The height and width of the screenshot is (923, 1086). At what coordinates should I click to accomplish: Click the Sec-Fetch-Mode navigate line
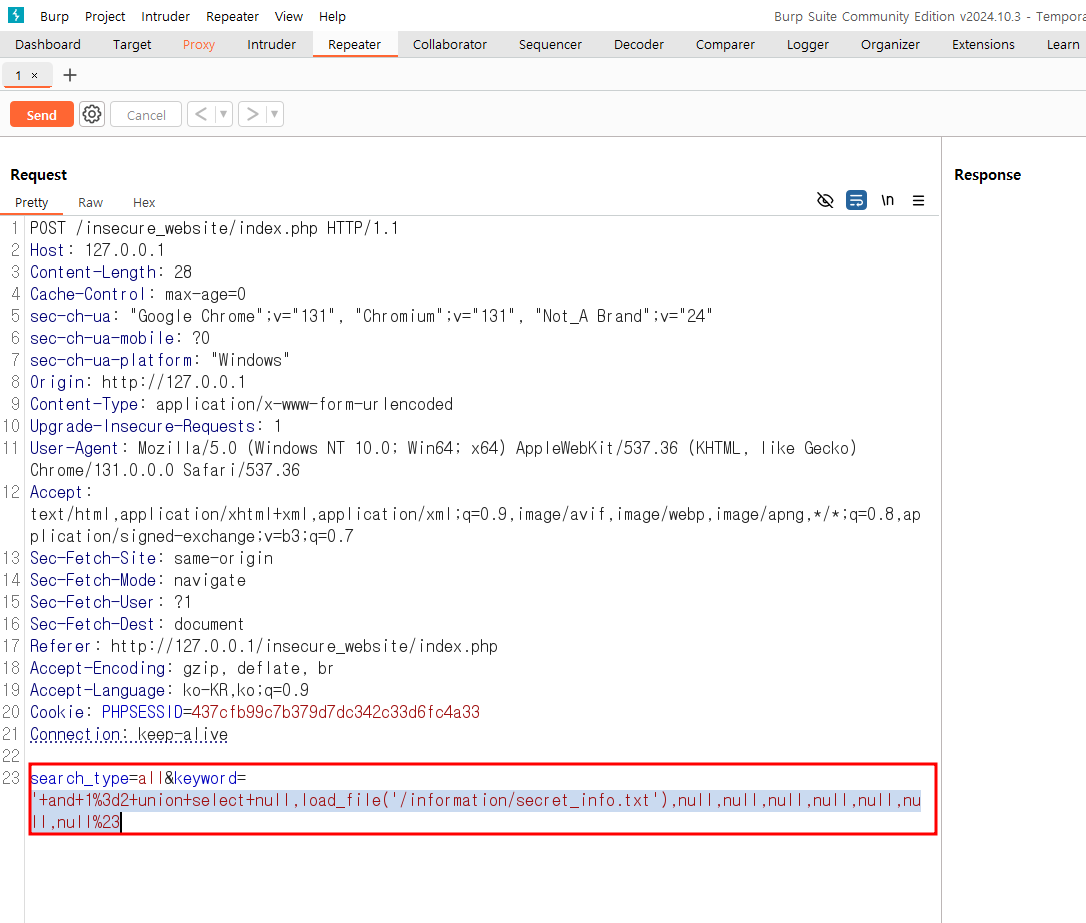pyautogui.click(x=138, y=580)
